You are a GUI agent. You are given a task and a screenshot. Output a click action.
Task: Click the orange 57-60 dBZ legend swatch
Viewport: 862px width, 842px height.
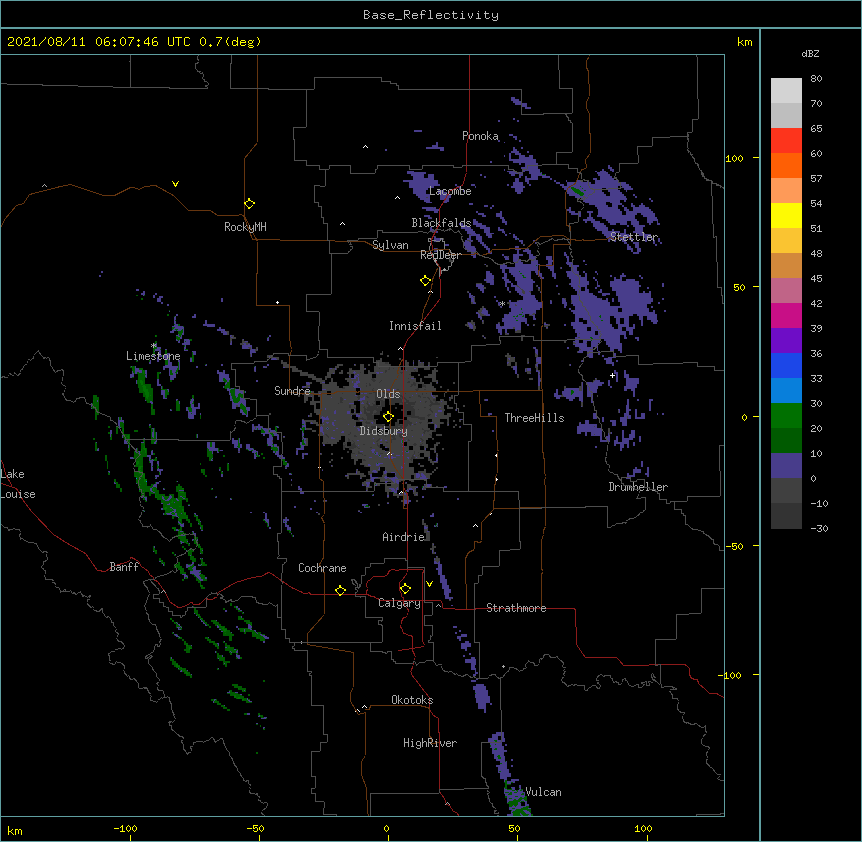tap(786, 165)
